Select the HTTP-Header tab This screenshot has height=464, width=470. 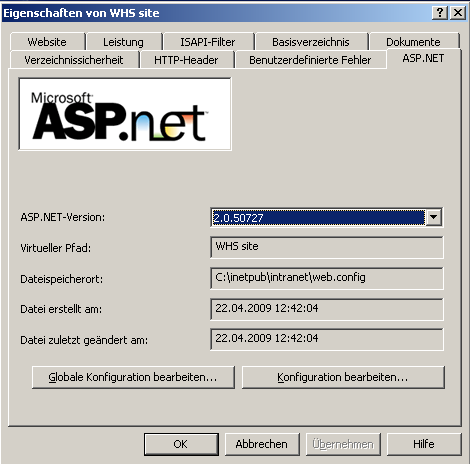tap(186, 60)
